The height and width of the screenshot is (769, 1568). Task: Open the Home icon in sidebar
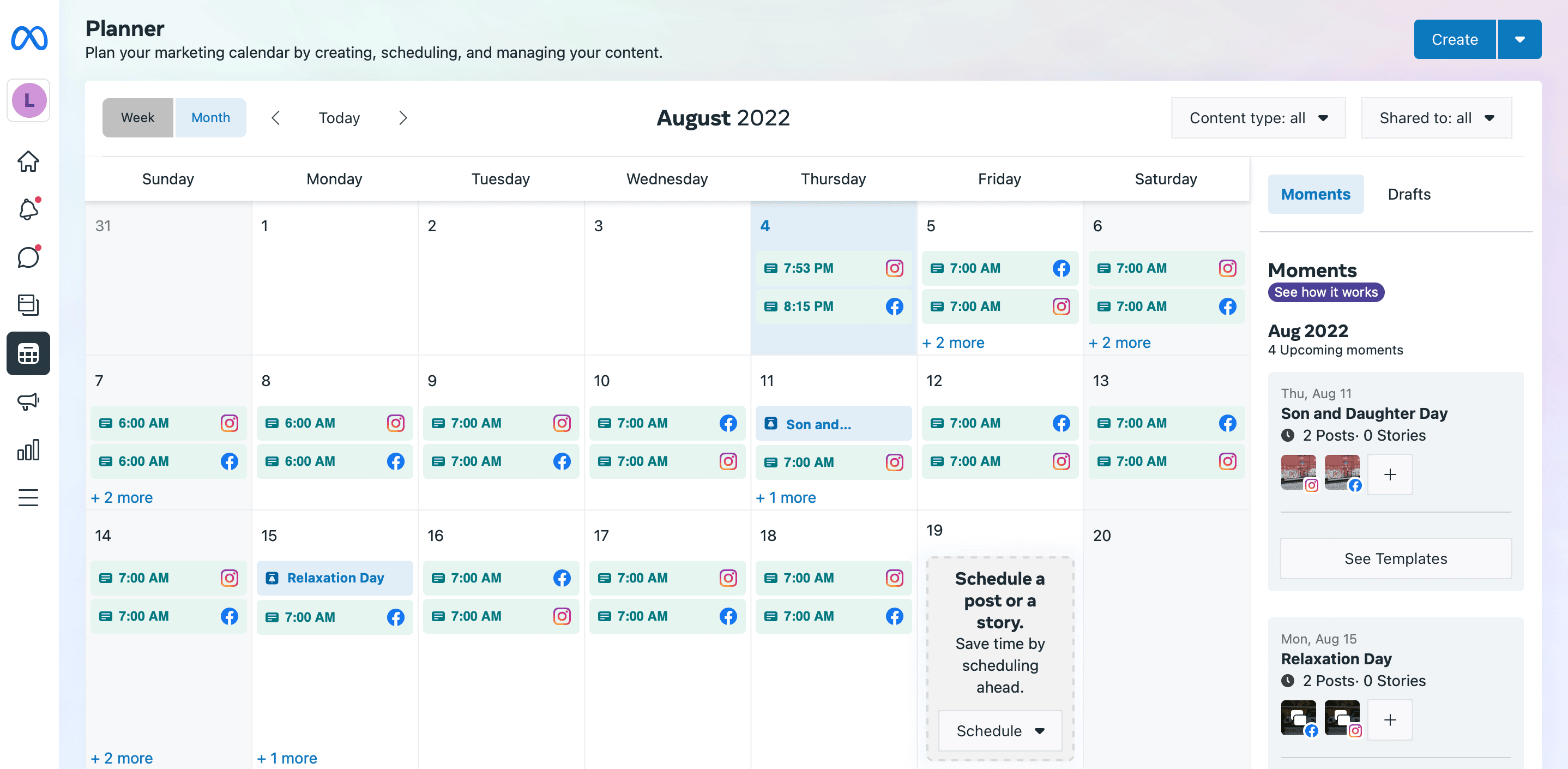tap(28, 161)
